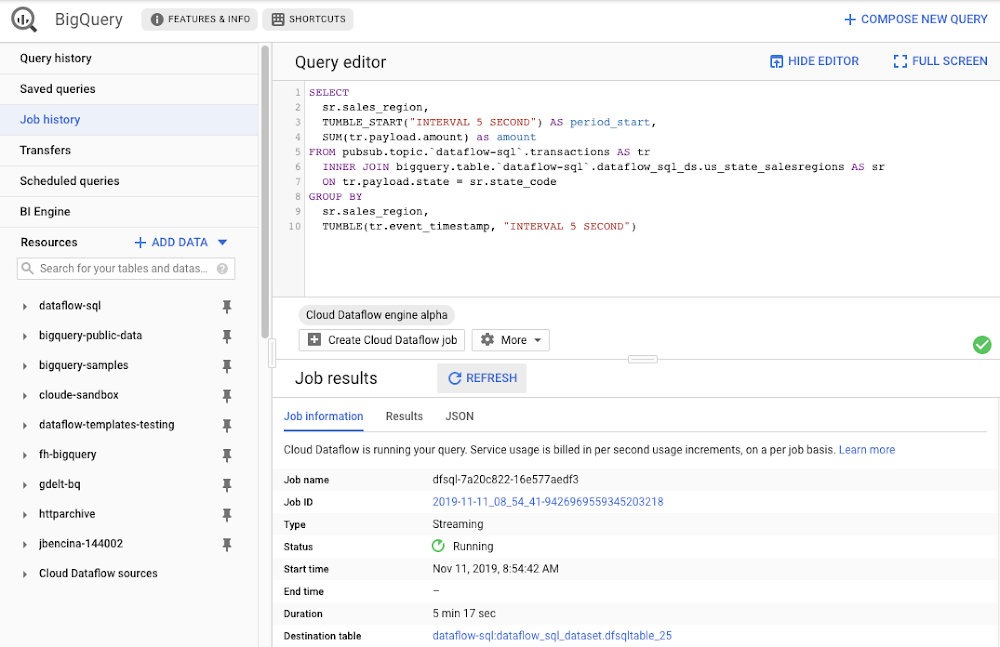Image resolution: width=1000 pixels, height=647 pixels.
Task: Open BI Engine
Action: 129,211
